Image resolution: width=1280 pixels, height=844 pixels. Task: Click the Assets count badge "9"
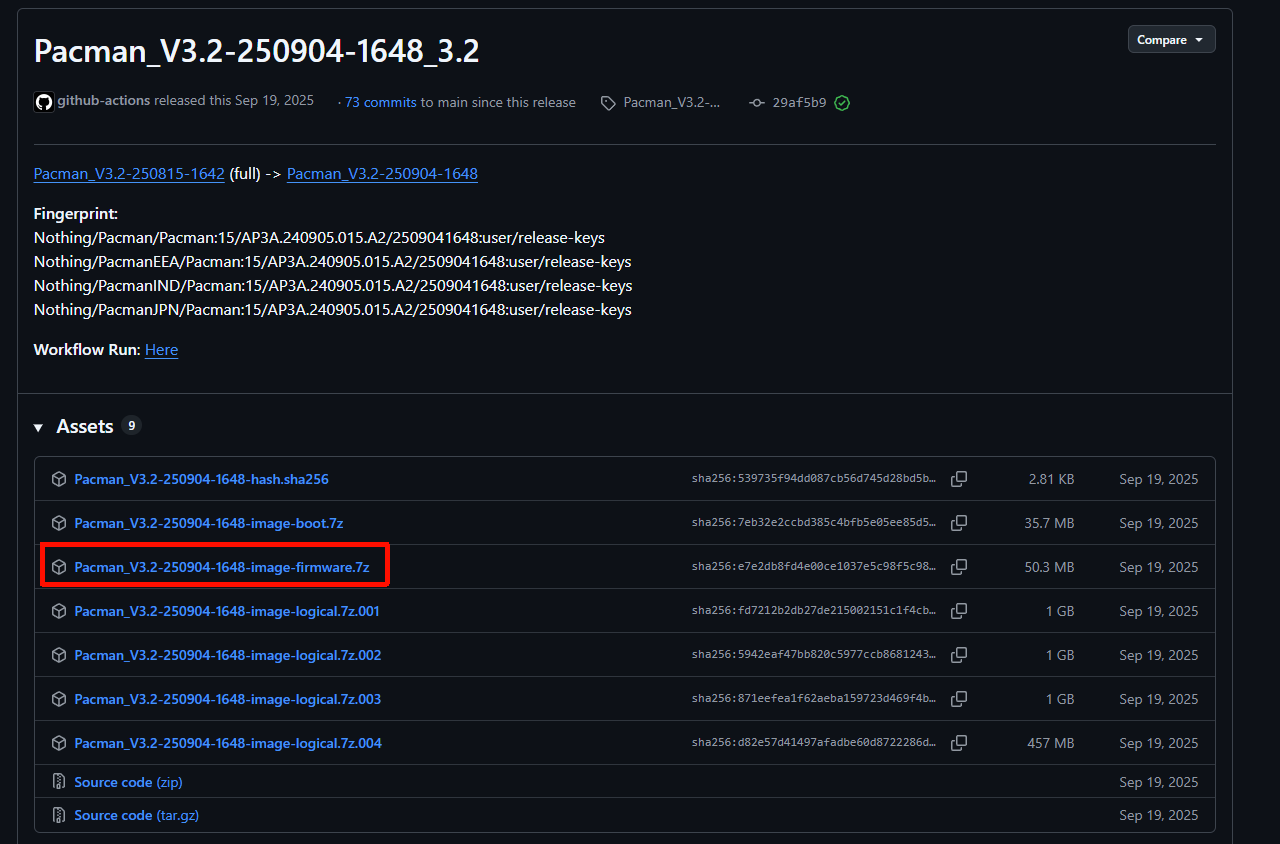click(x=131, y=425)
